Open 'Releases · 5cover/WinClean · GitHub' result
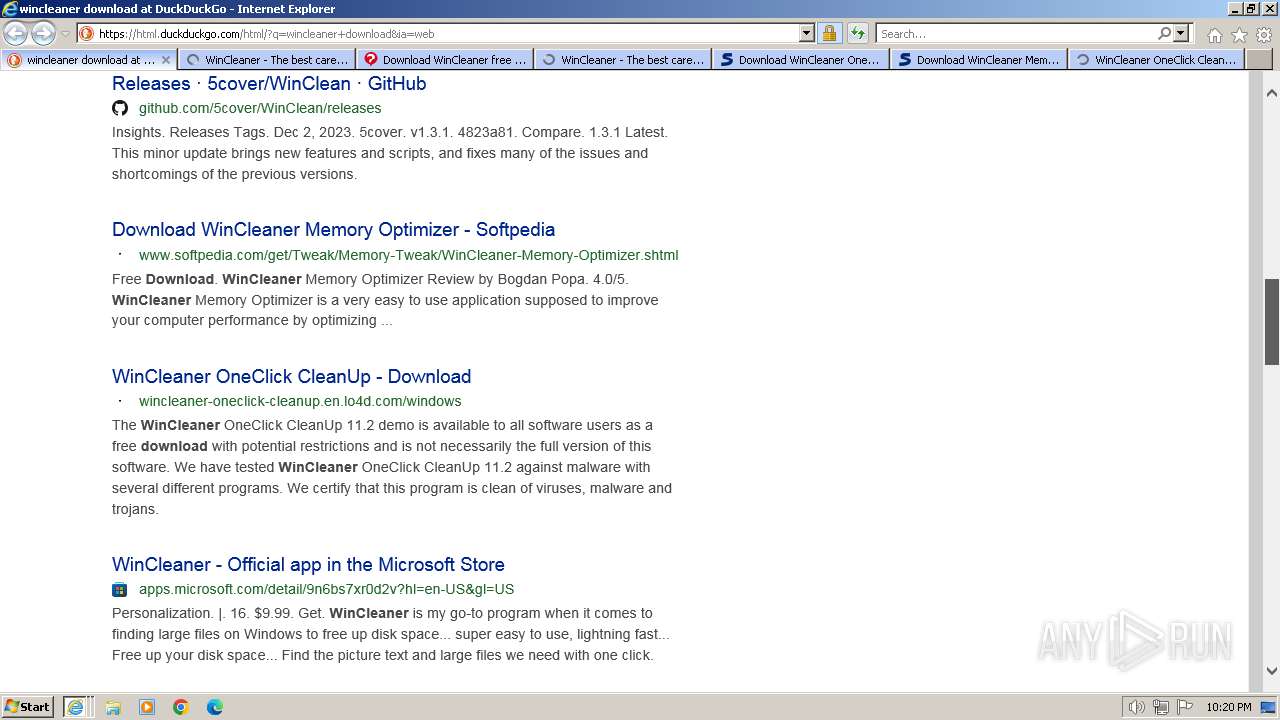Screen dimensions: 1280x720 point(269,83)
